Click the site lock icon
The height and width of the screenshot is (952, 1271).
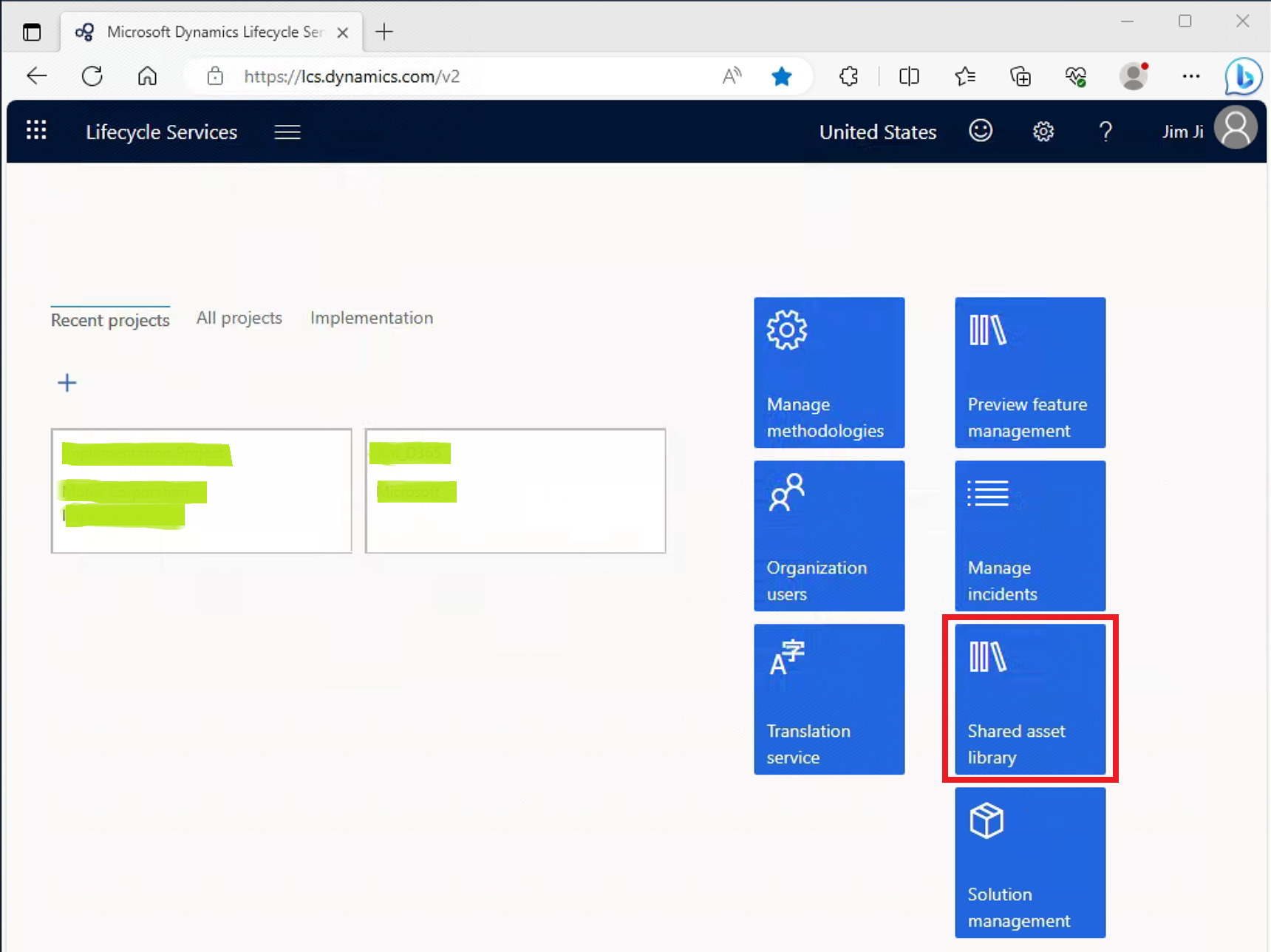coord(215,75)
